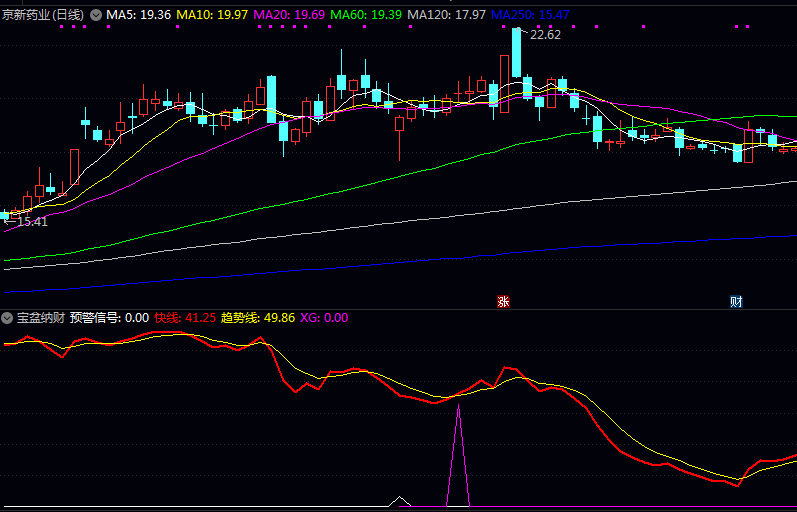Open the round arrow icon beside 京新药业(日线)
Image resolution: width=797 pixels, height=512 pixels.
pyautogui.click(x=96, y=15)
